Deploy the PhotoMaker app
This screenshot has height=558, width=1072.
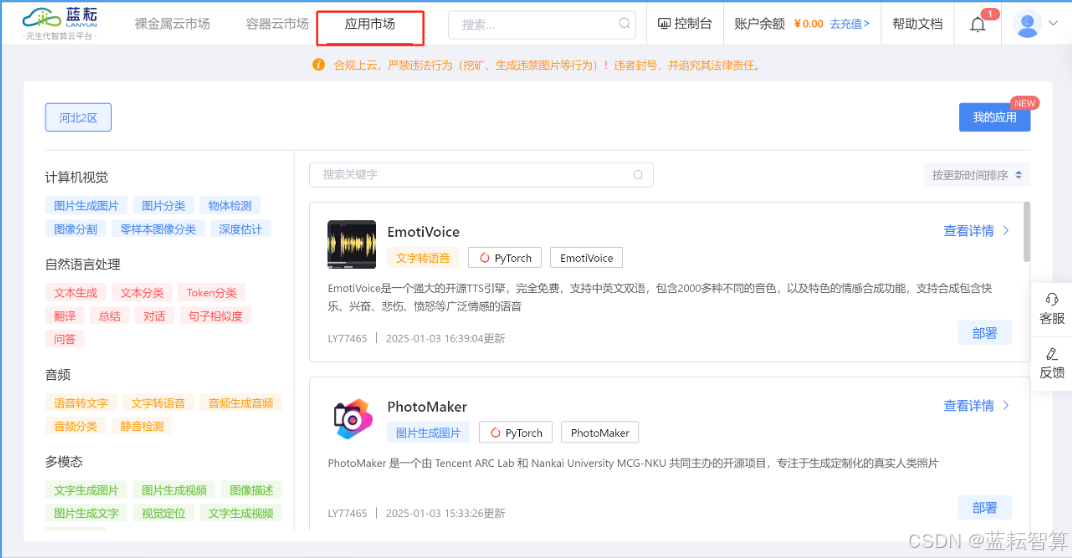[984, 508]
